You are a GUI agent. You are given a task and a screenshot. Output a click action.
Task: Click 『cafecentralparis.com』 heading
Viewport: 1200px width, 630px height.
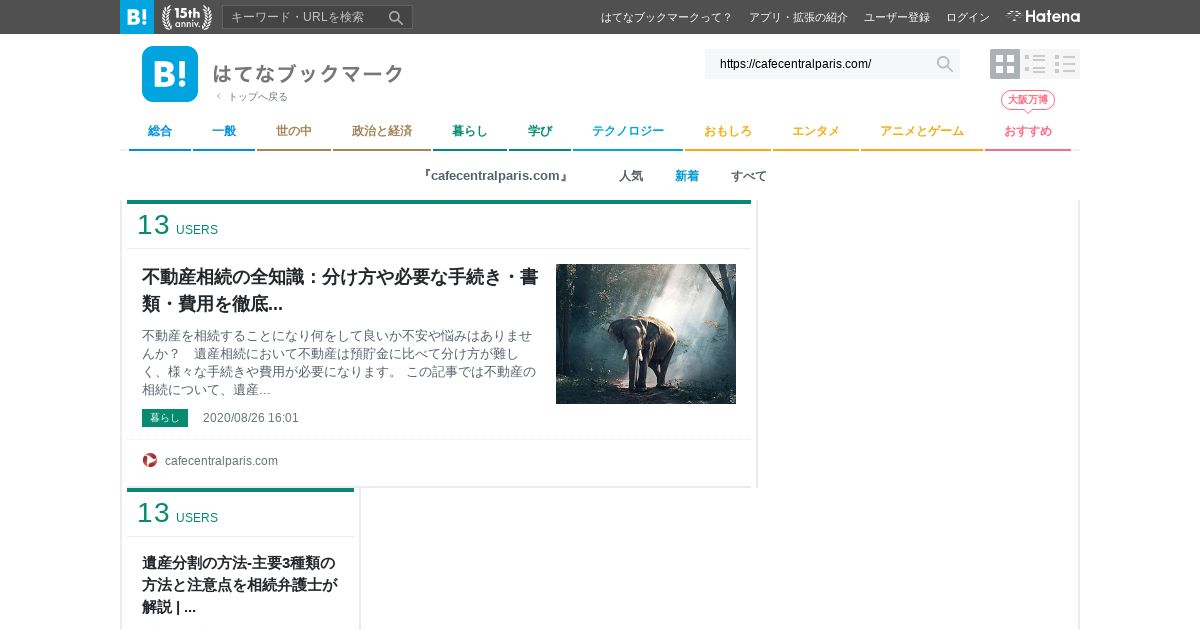point(497,176)
